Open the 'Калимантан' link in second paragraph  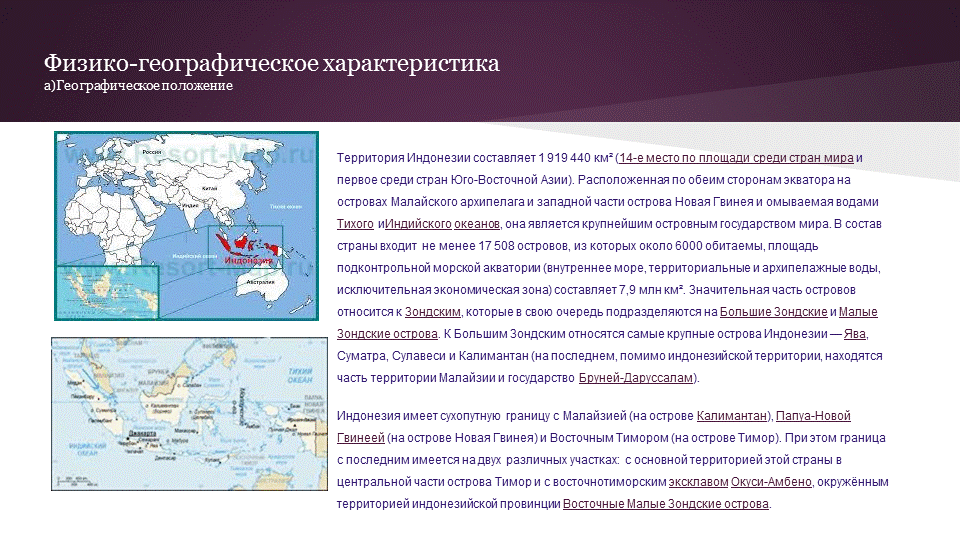(x=732, y=416)
